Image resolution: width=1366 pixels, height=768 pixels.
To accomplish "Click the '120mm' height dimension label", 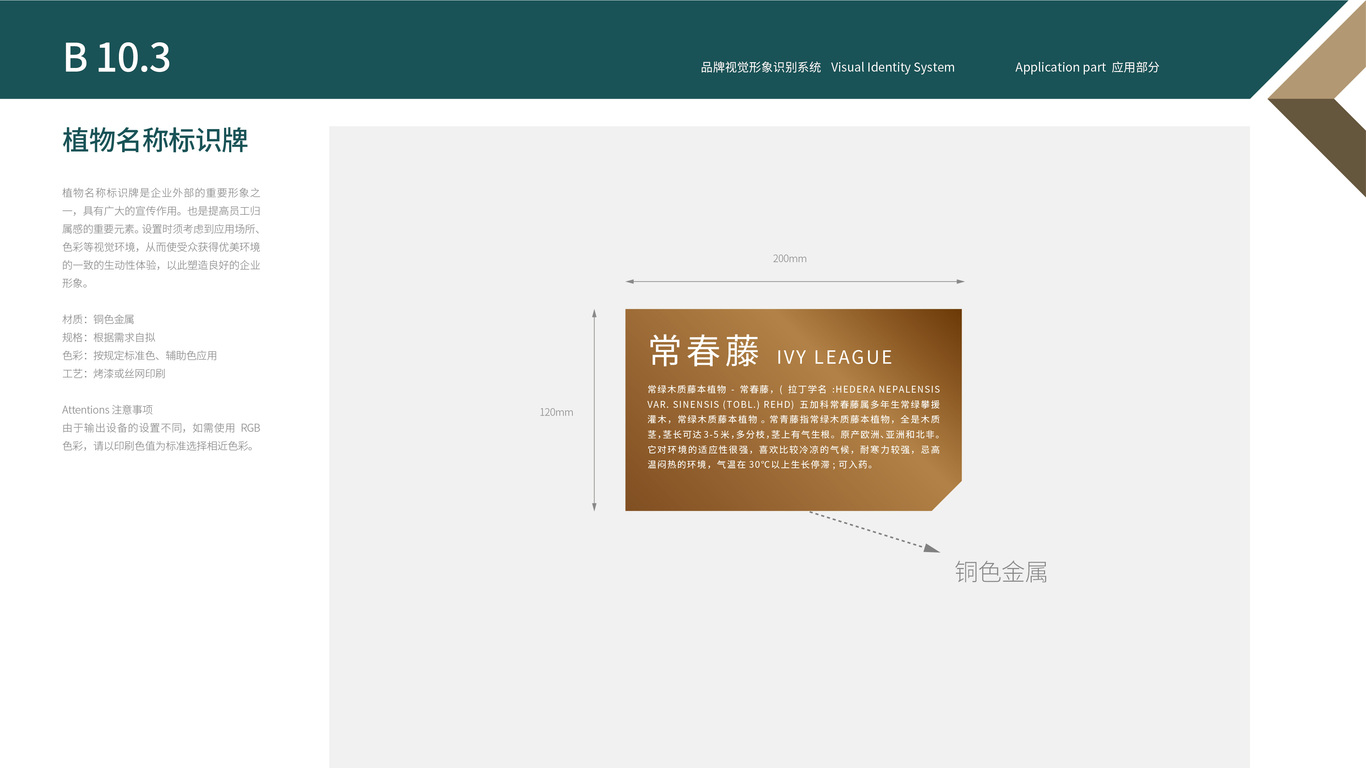I will (x=557, y=412).
